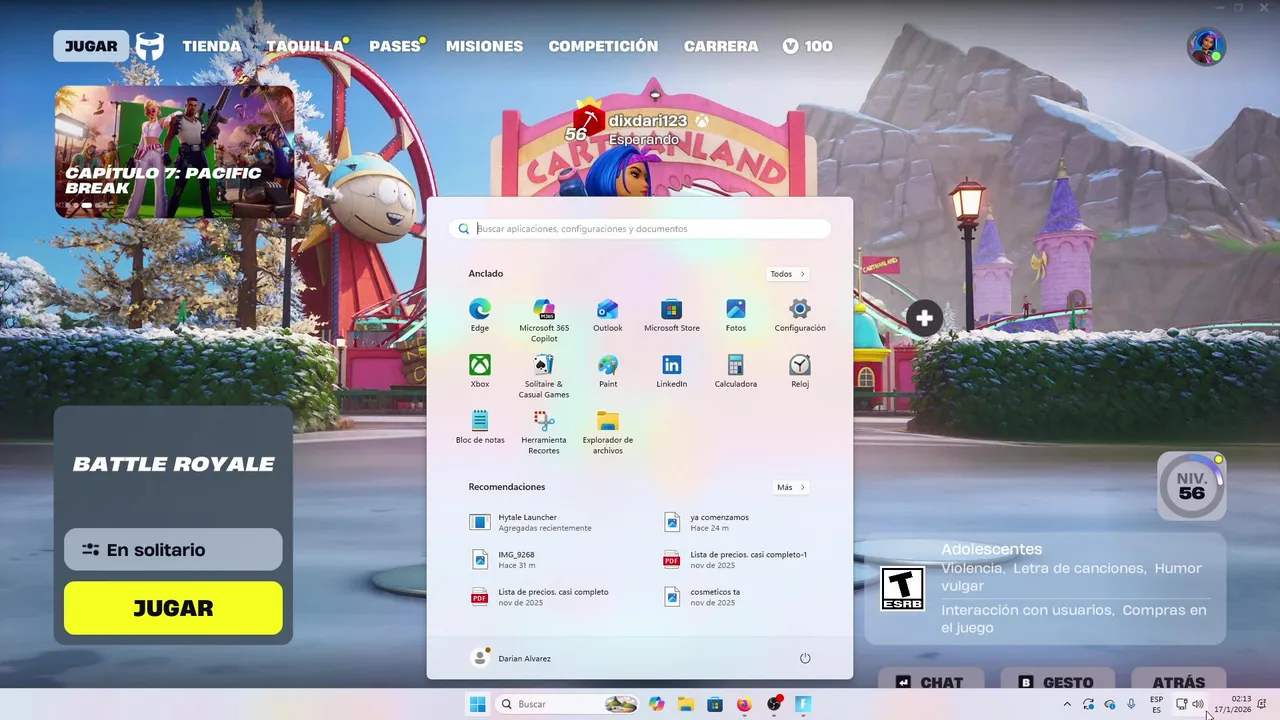This screenshot has height=720, width=1280.
Task: Open the PASES tab
Action: pos(395,46)
